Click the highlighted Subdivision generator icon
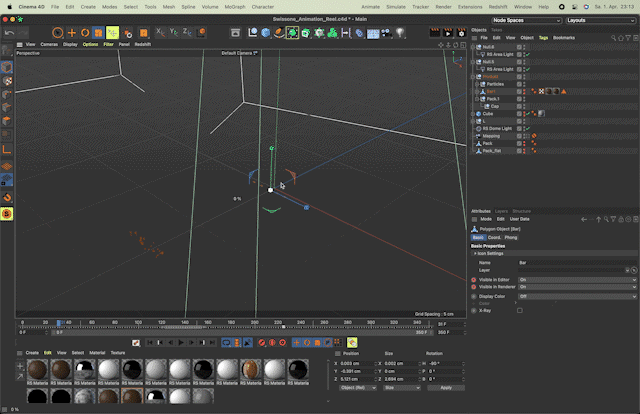Viewport: 640px width, 414px height. coord(292,33)
